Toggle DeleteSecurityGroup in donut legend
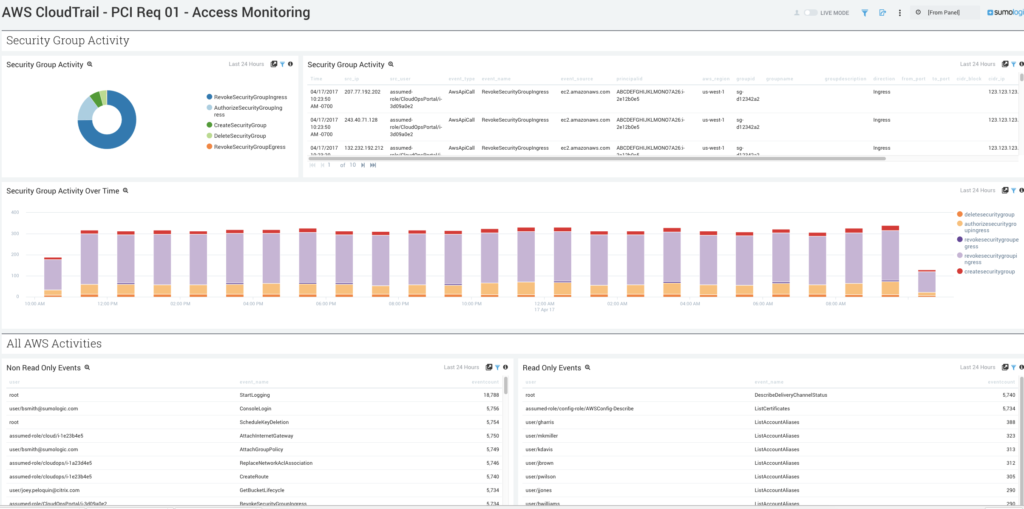This screenshot has height=509, width=1024. (x=236, y=136)
